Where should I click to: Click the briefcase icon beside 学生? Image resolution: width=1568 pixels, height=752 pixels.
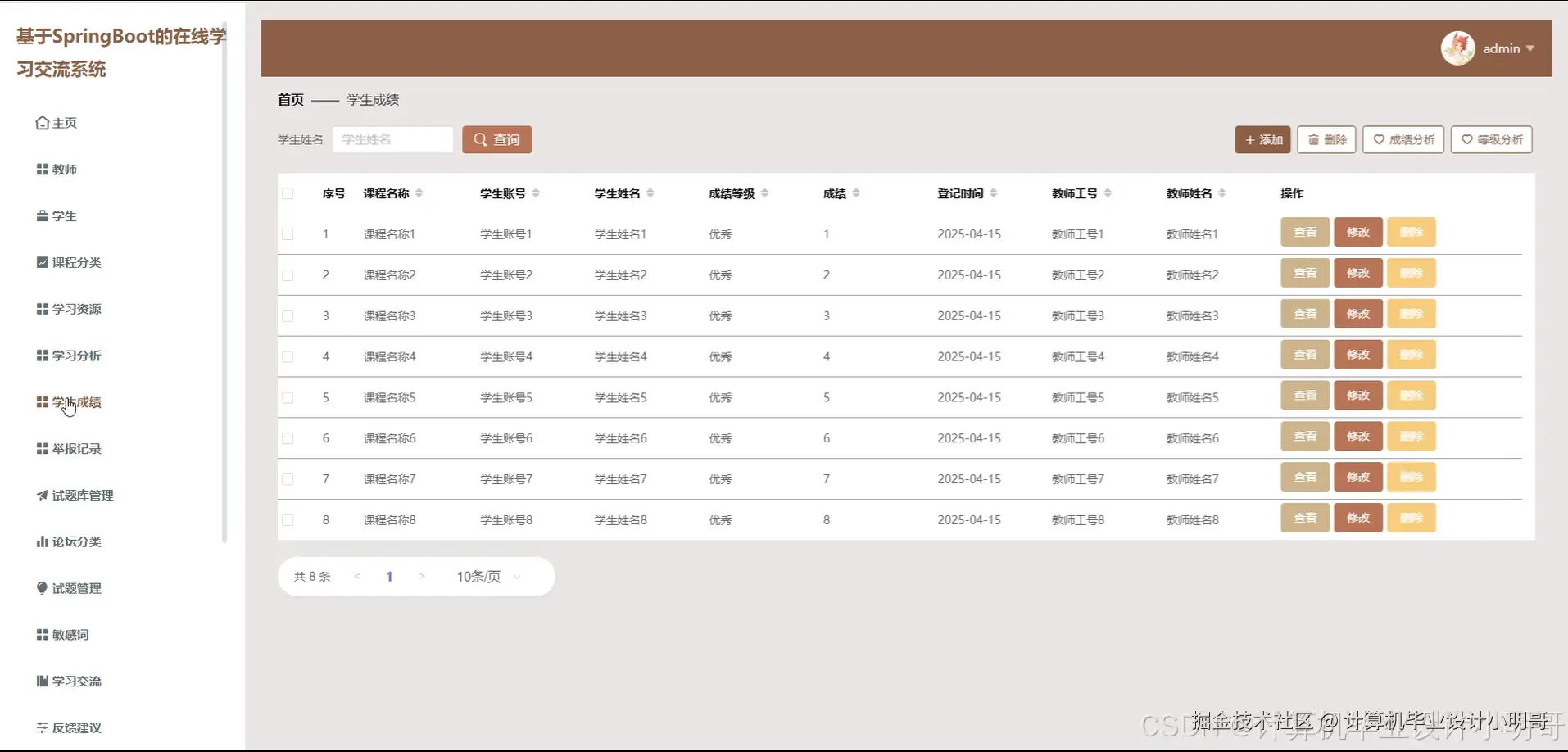click(x=42, y=216)
